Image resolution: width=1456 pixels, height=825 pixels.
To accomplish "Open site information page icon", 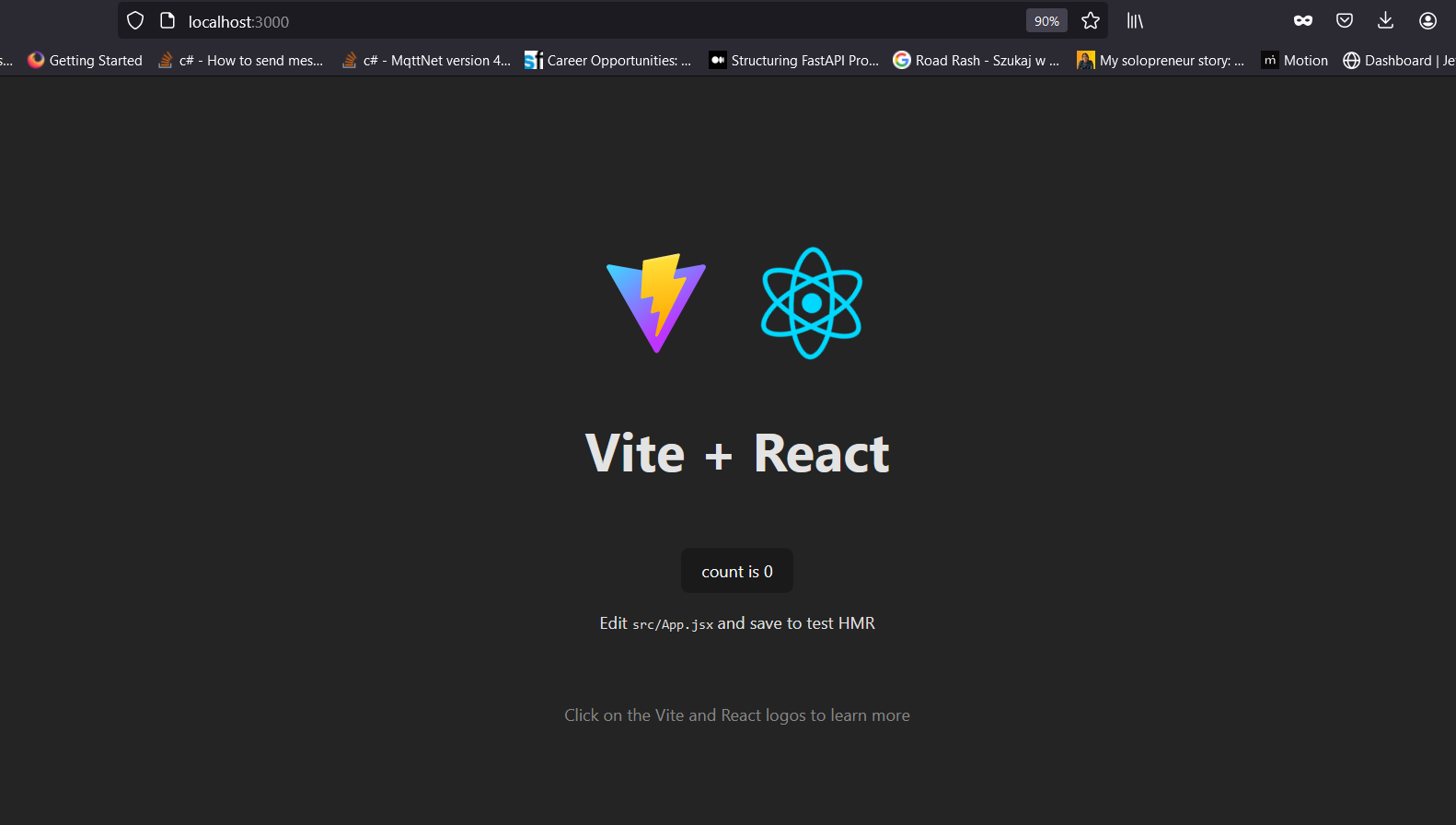I will tap(168, 20).
